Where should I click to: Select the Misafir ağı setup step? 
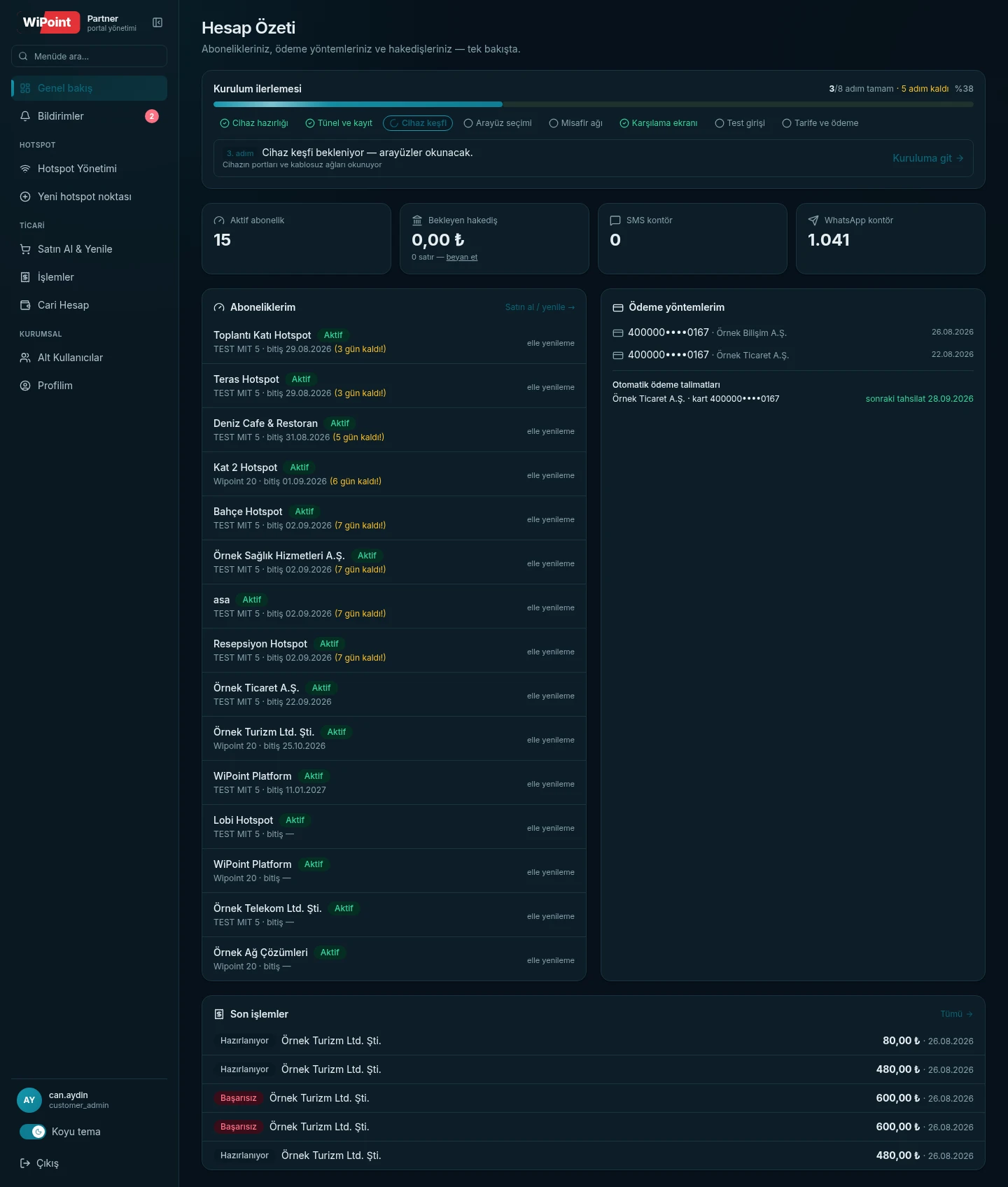tap(576, 123)
